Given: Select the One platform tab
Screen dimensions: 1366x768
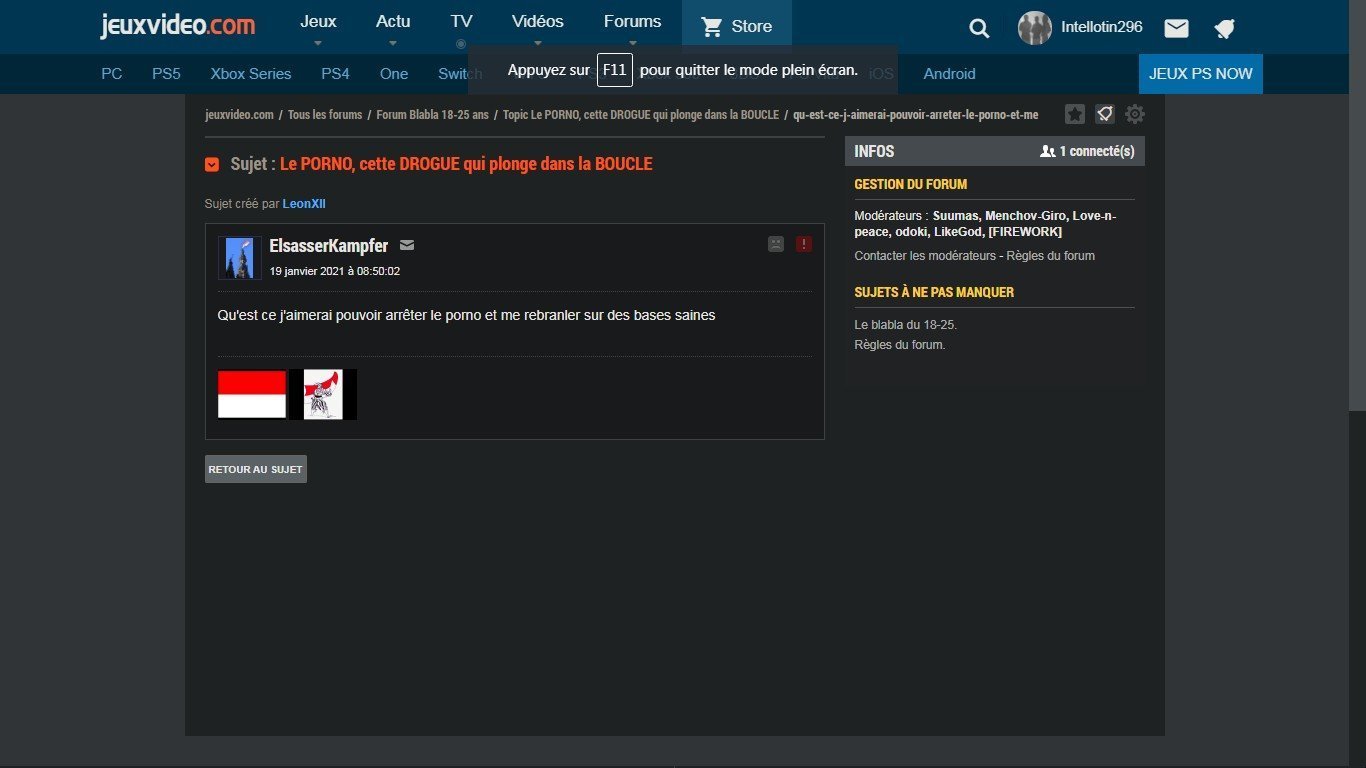Looking at the screenshot, I should point(394,74).
